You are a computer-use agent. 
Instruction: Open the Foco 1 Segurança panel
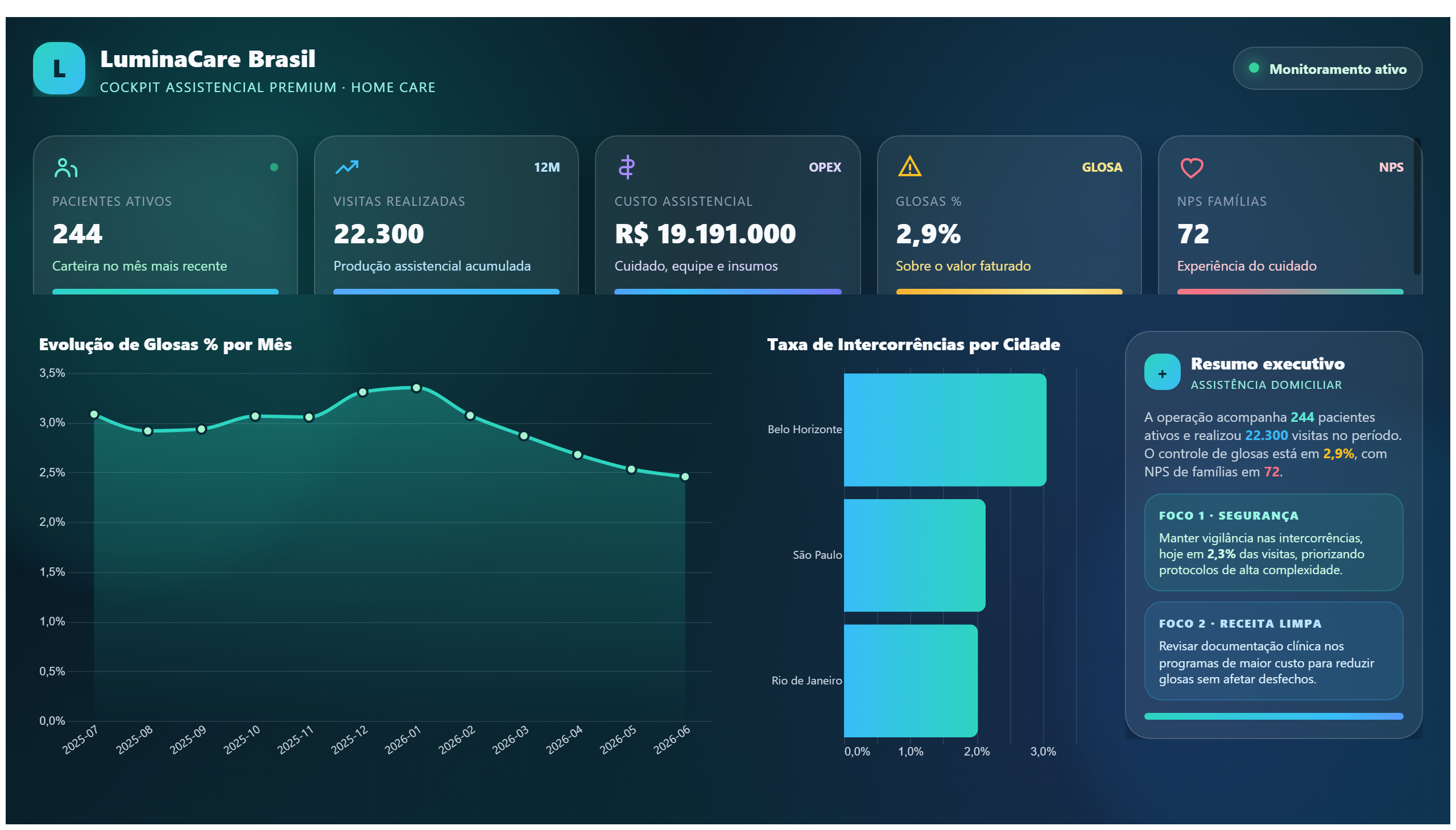coord(1273,542)
